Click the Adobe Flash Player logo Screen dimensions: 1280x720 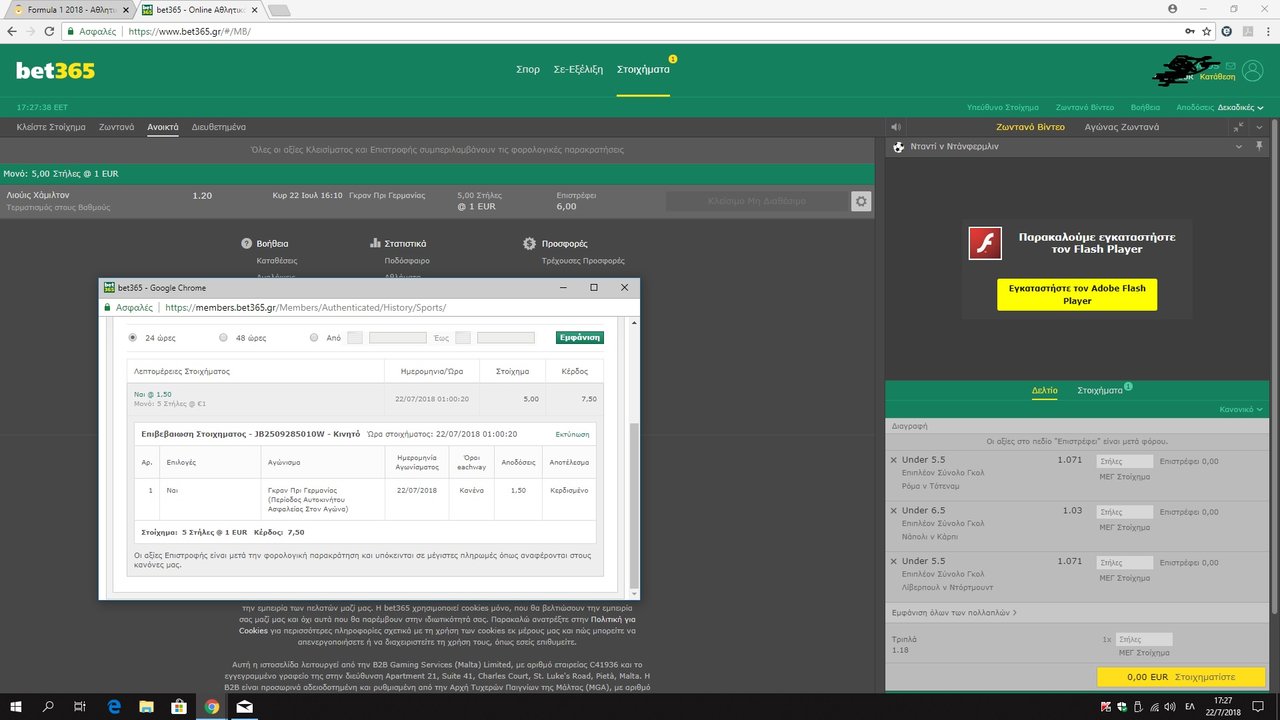[x=985, y=244]
